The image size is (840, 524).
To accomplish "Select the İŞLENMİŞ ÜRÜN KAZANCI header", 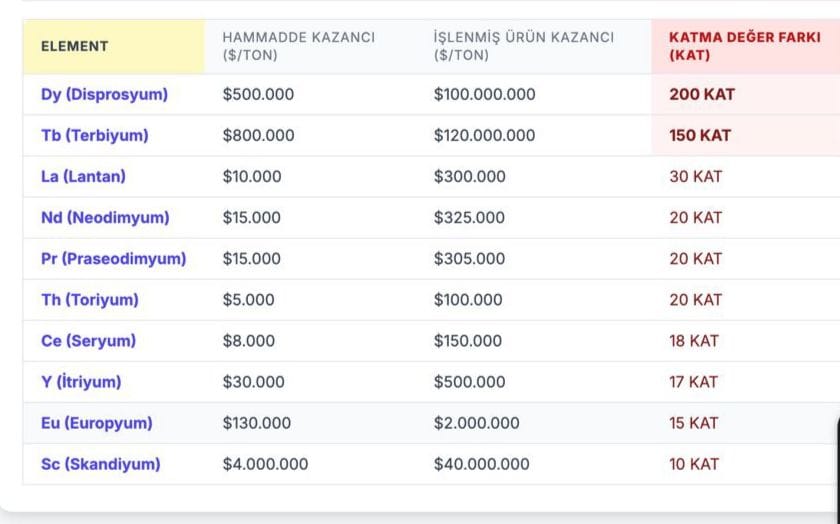I will click(523, 46).
